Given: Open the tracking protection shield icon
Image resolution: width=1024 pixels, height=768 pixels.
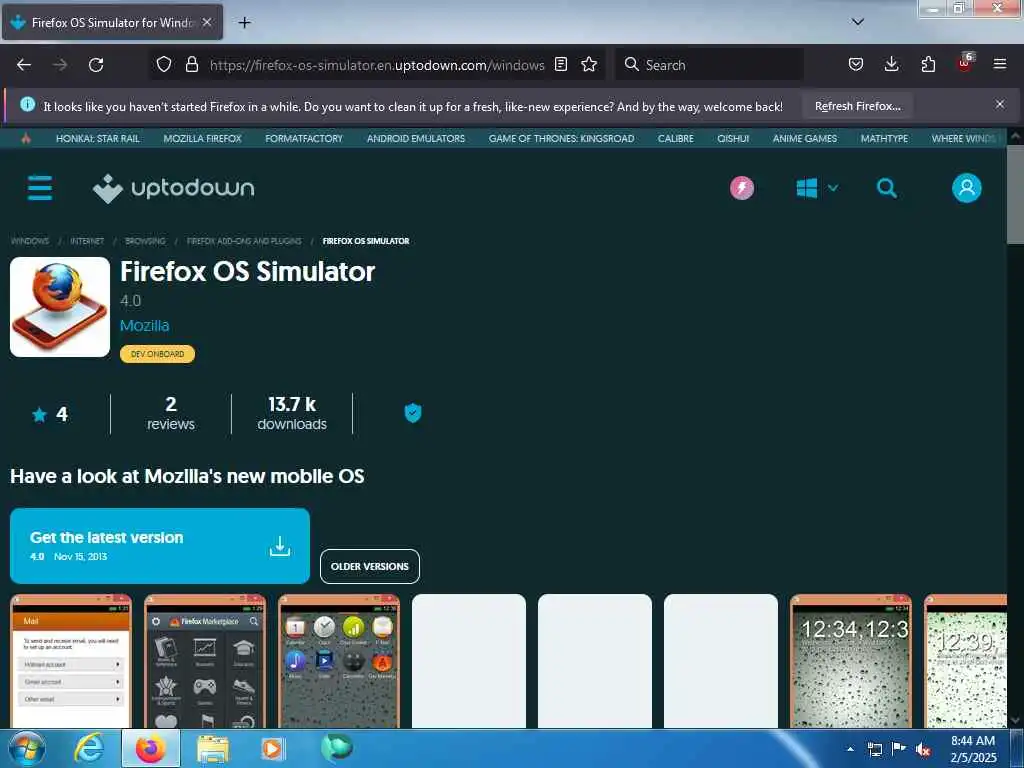Looking at the screenshot, I should [164, 64].
